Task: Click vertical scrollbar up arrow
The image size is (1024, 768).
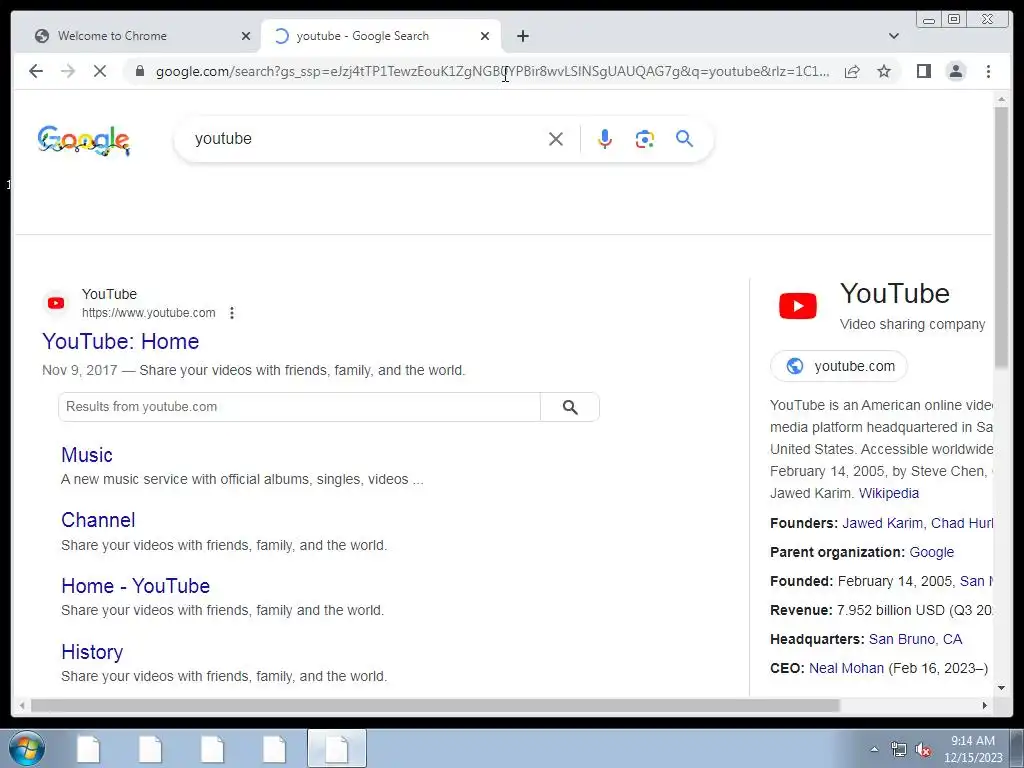Action: click(1001, 99)
